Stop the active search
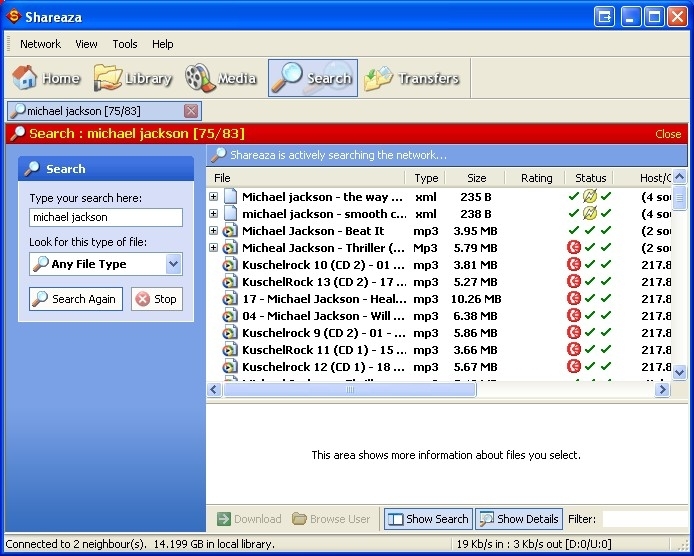This screenshot has width=694, height=556. 157,299
